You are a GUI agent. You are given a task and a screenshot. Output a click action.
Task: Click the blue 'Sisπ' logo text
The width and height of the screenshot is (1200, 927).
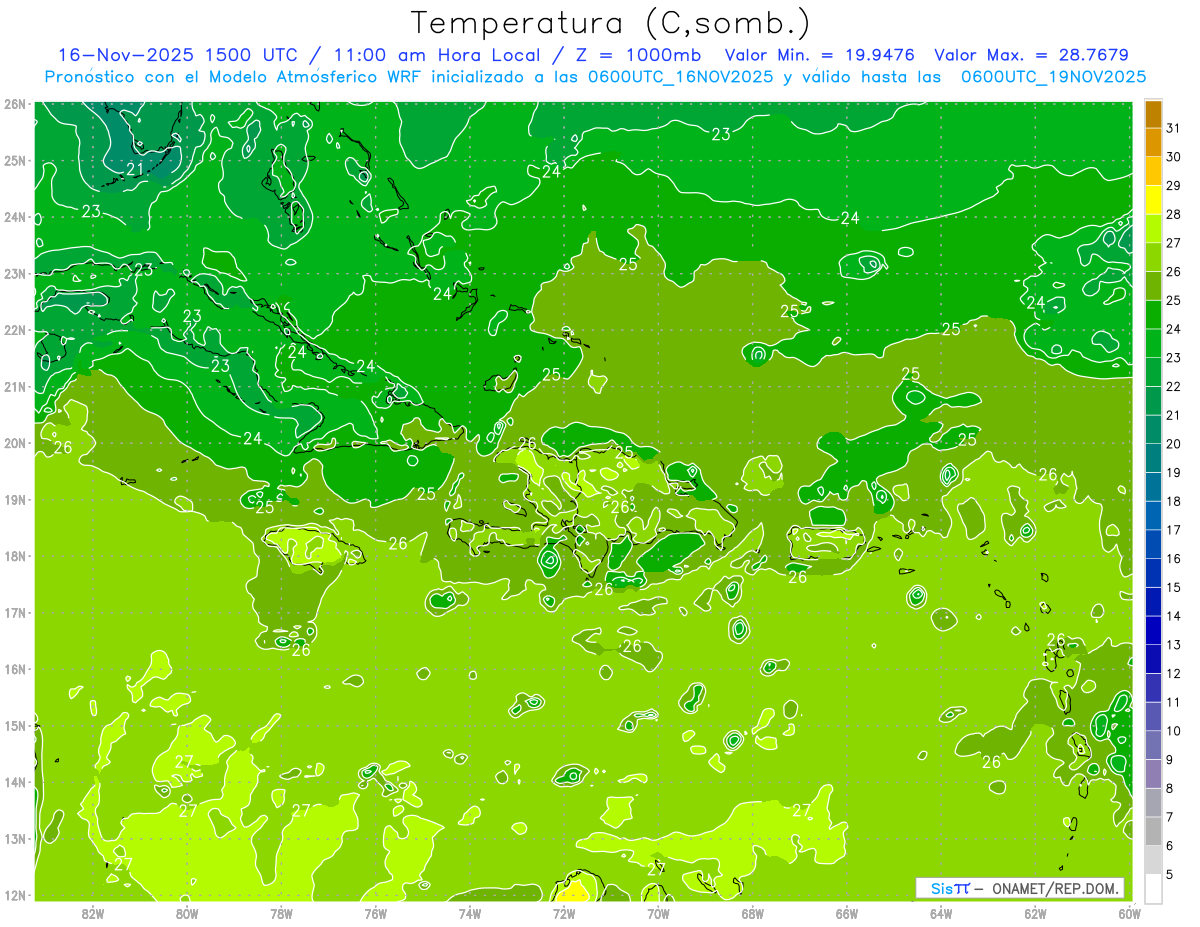click(949, 888)
